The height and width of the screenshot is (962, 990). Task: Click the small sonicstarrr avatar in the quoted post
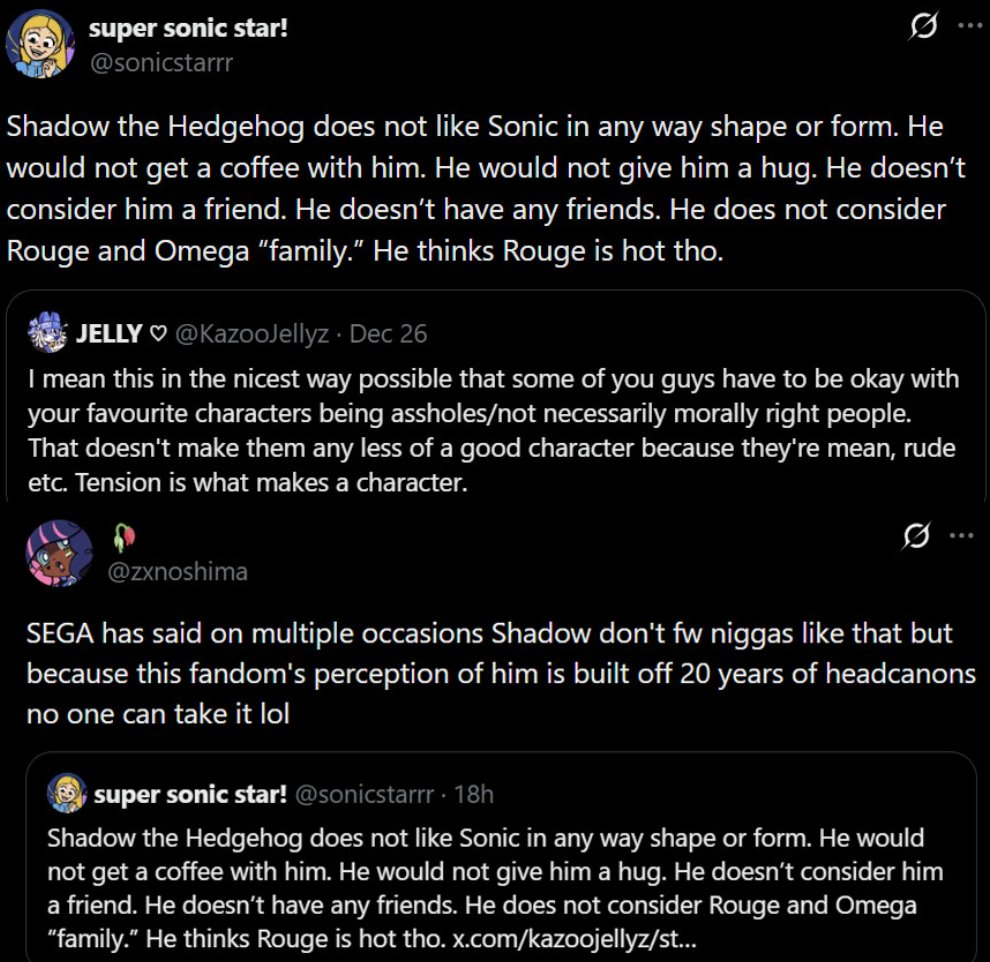(67, 793)
